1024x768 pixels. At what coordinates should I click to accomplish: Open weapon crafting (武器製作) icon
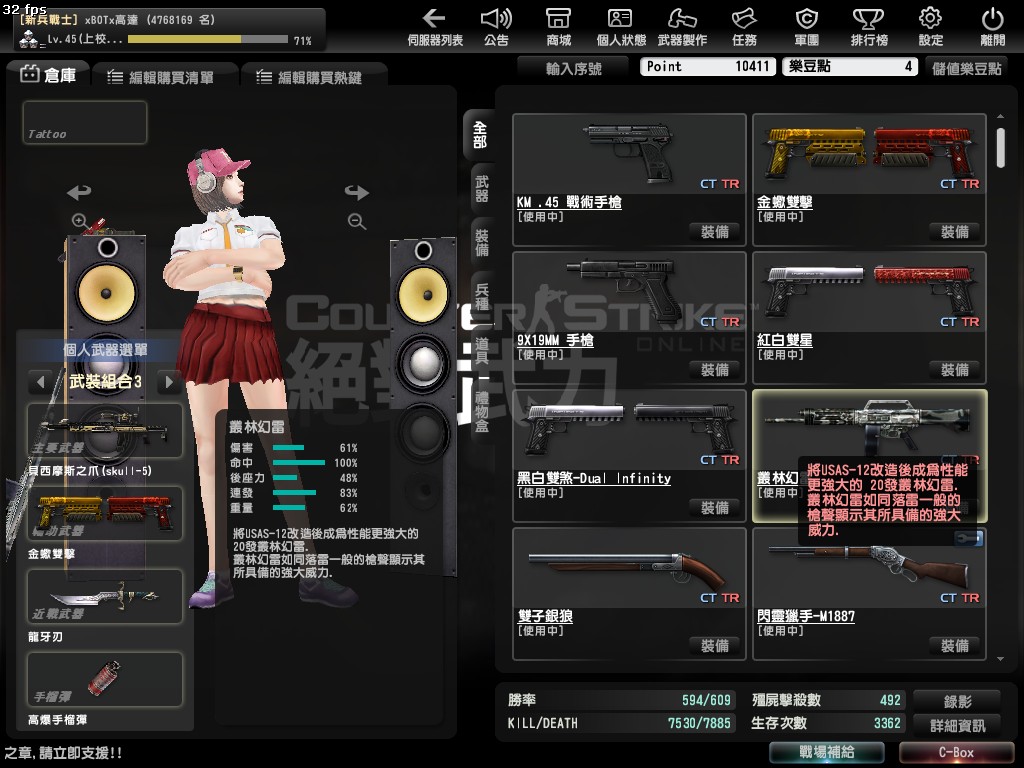tap(682, 27)
